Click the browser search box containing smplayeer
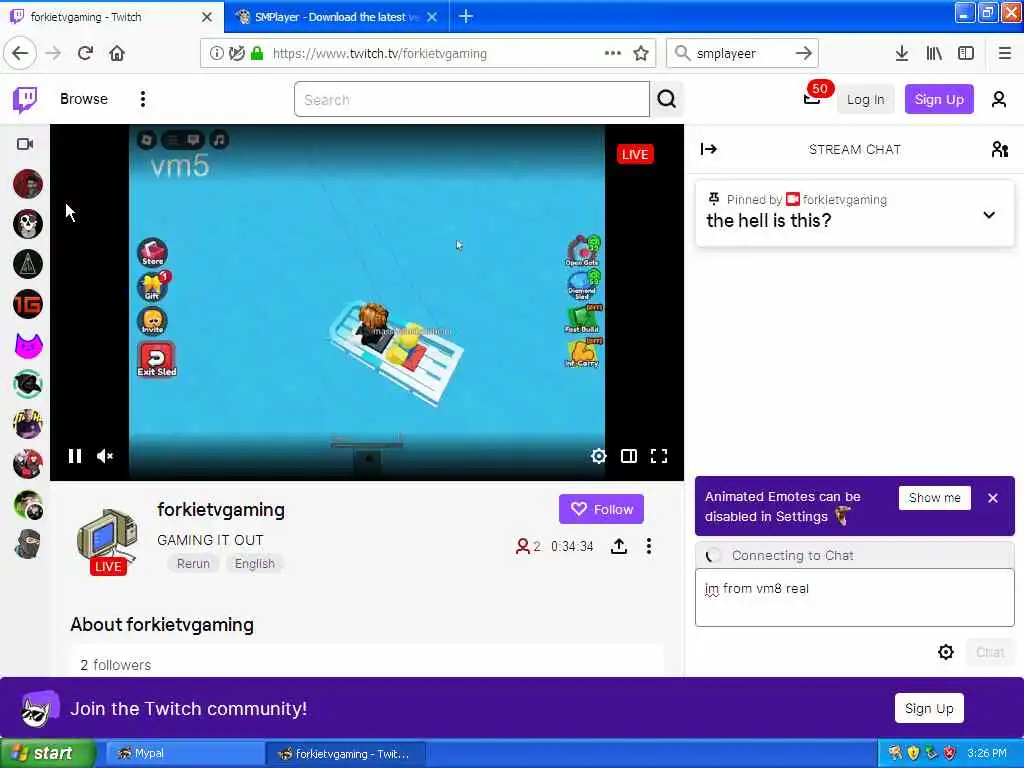 tap(741, 54)
